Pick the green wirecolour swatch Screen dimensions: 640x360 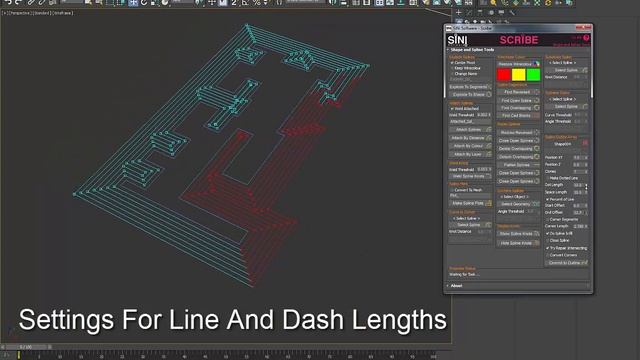(x=533, y=74)
